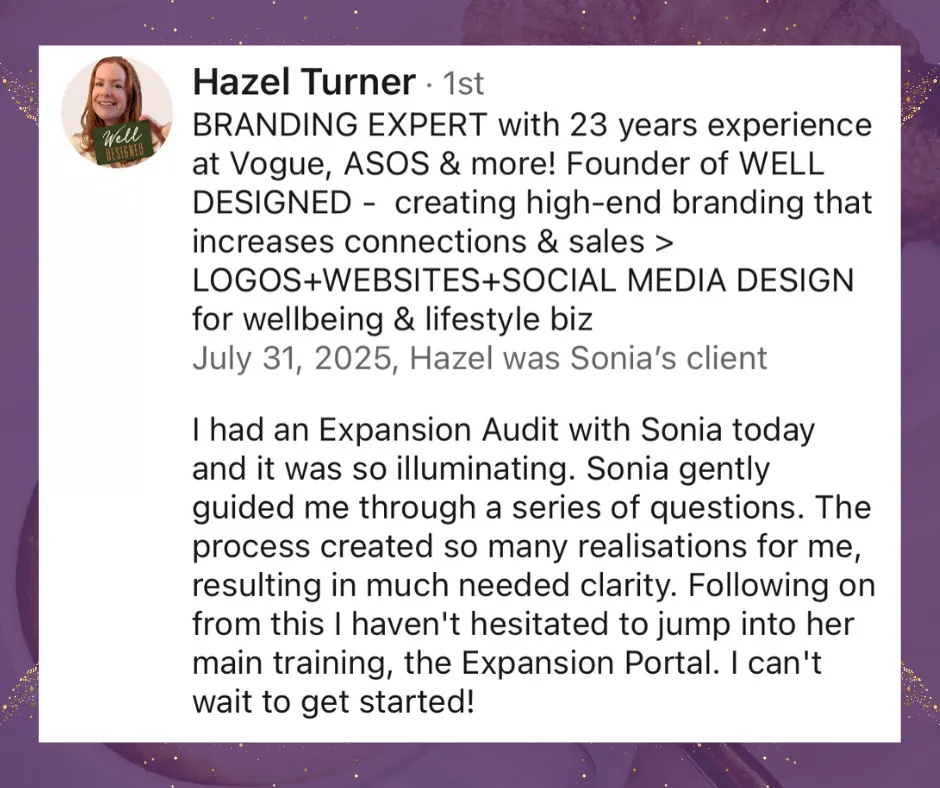The image size is (940, 788).
Task: Open the Hazel Turner name link
Action: pyautogui.click(x=304, y=82)
